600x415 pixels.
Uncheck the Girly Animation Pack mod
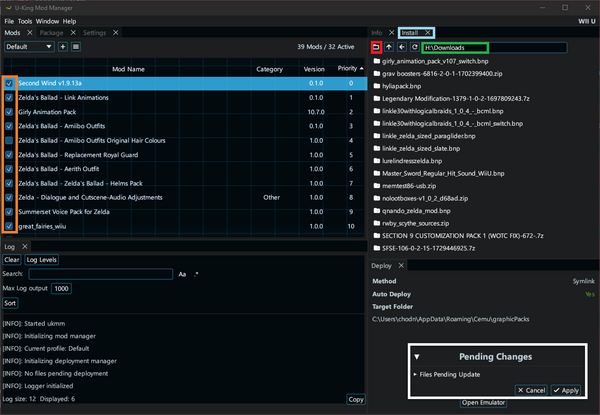(x=10, y=112)
